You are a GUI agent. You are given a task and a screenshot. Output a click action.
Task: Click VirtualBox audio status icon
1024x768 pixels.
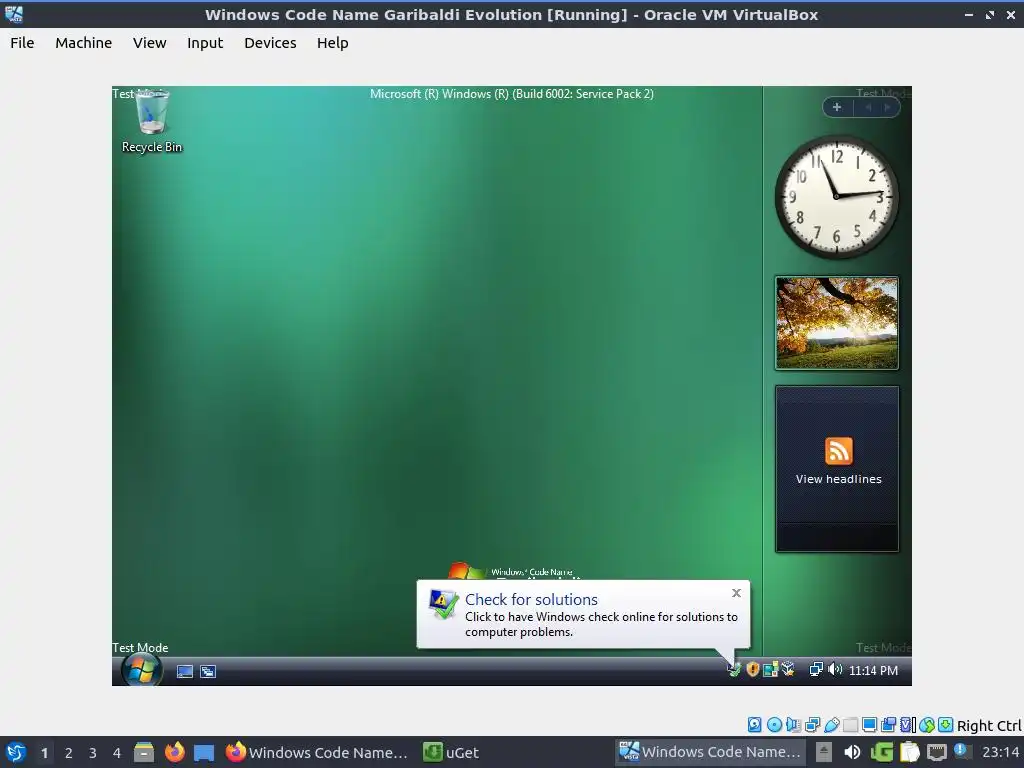(x=793, y=725)
